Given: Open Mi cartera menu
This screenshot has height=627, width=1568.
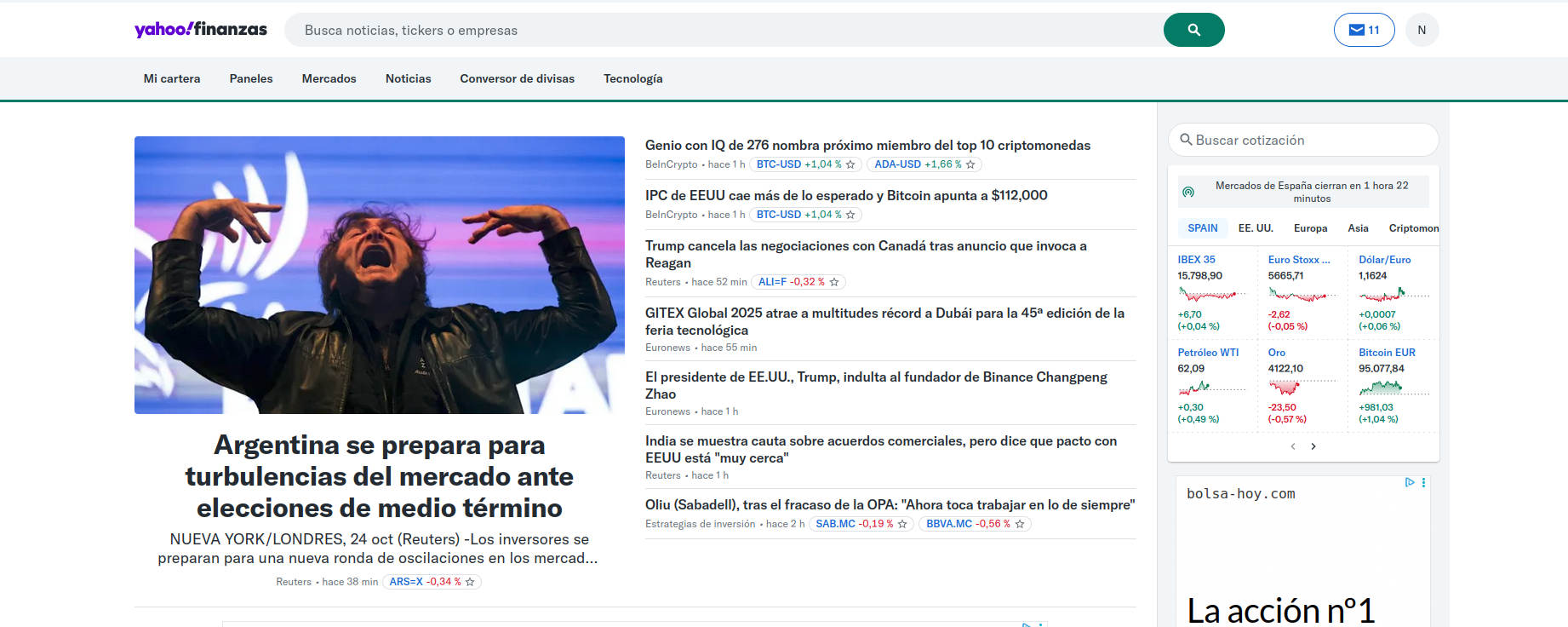Looking at the screenshot, I should 172,78.
